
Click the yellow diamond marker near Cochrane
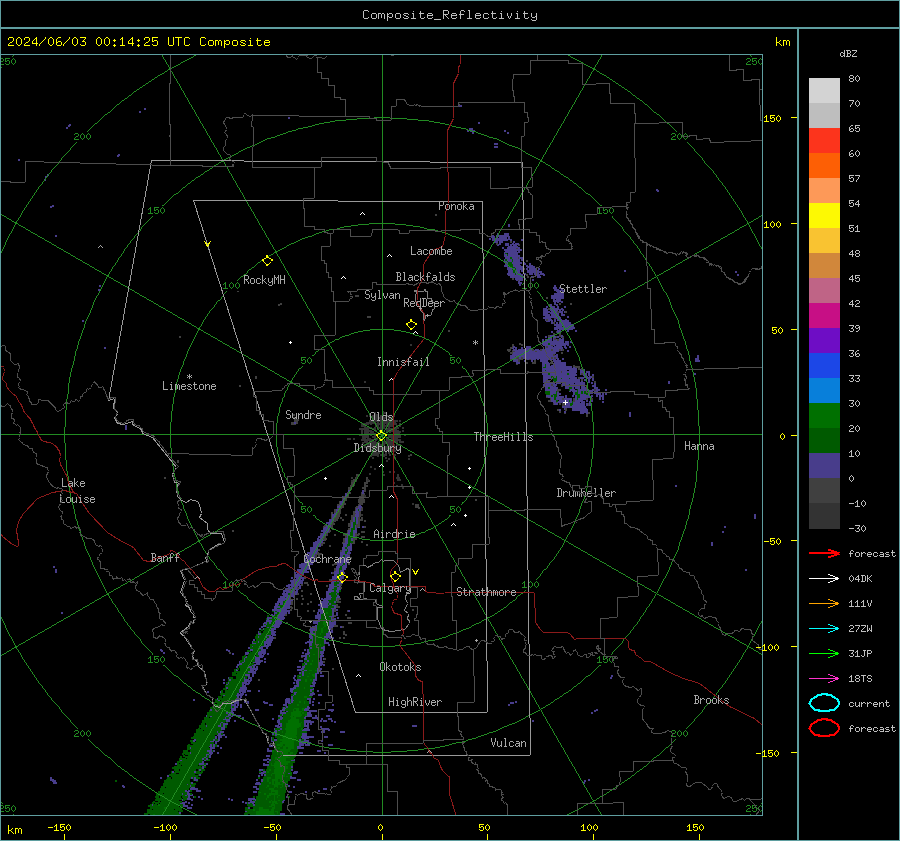point(342,577)
